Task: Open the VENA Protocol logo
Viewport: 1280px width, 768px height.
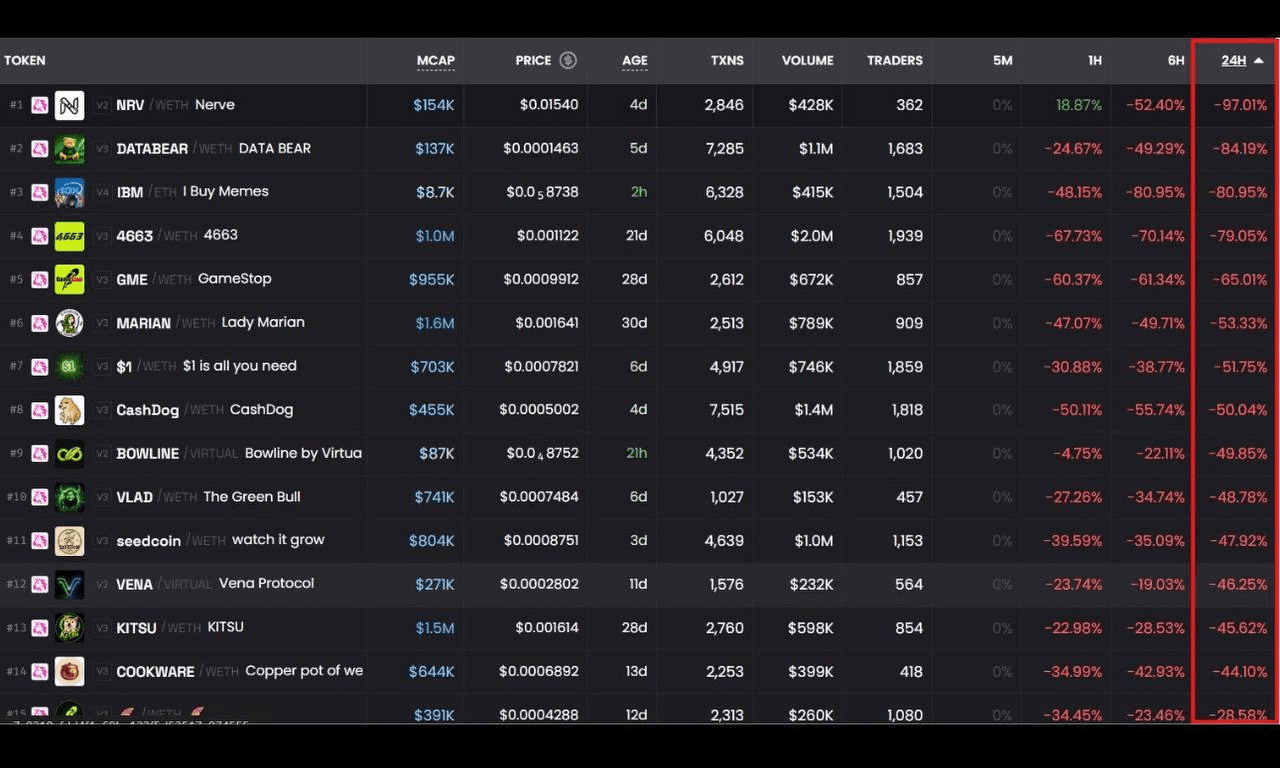Action: point(69,584)
